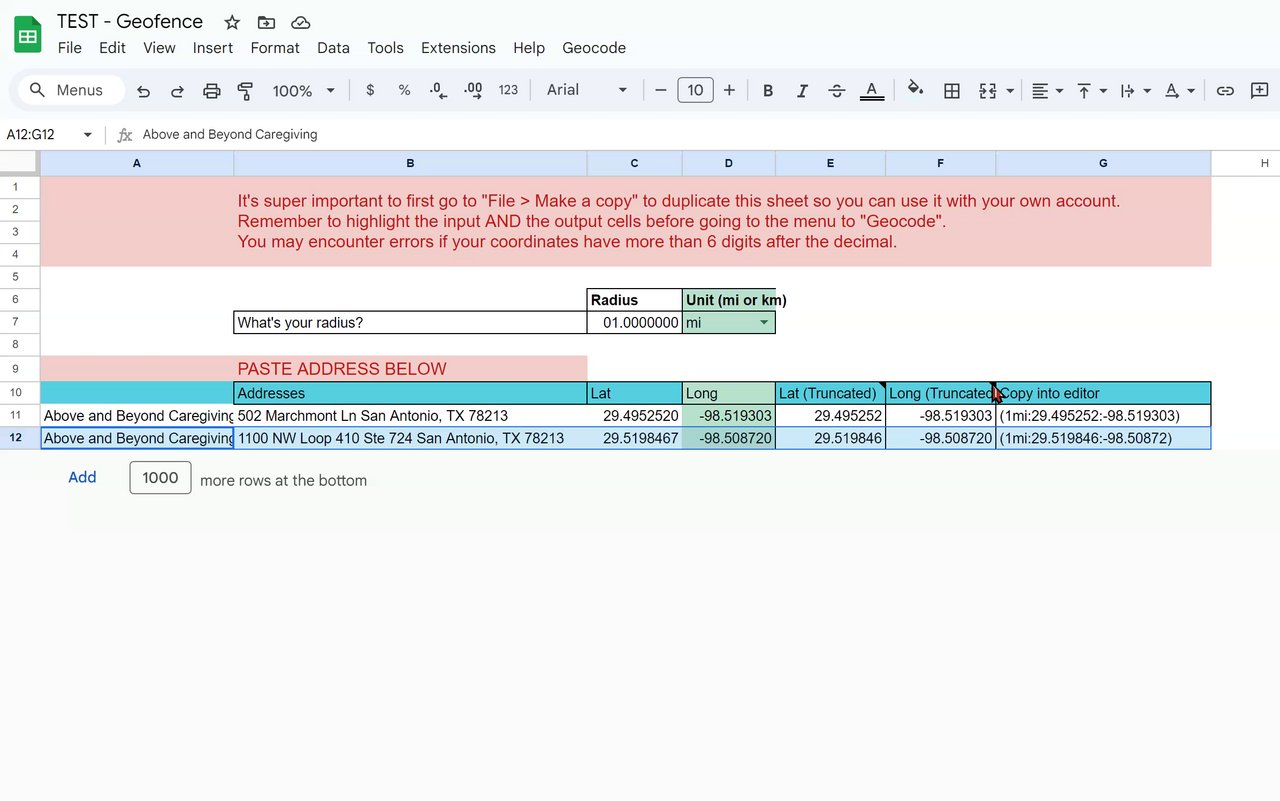The height and width of the screenshot is (801, 1280).
Task: Click the formula bar text
Action: coord(230,134)
